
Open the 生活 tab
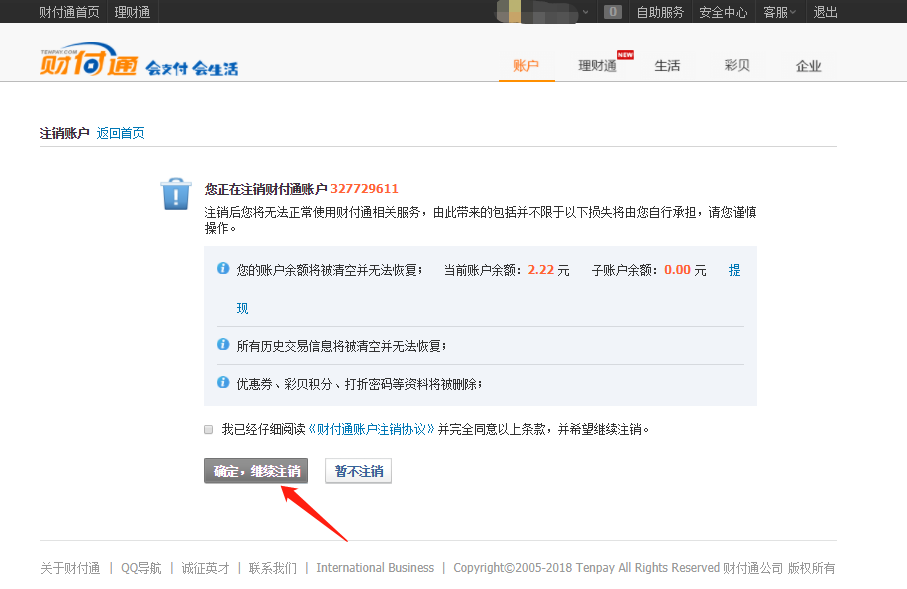click(667, 65)
